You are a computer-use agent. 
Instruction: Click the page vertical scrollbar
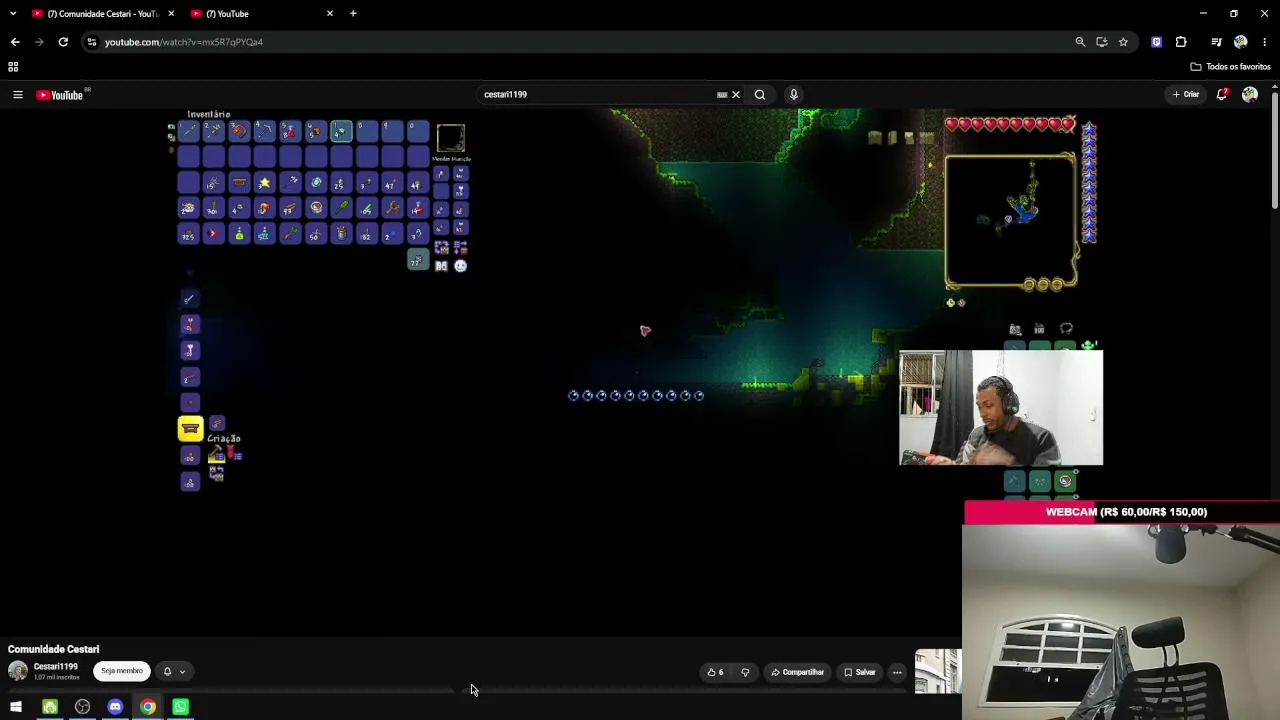click(1275, 150)
